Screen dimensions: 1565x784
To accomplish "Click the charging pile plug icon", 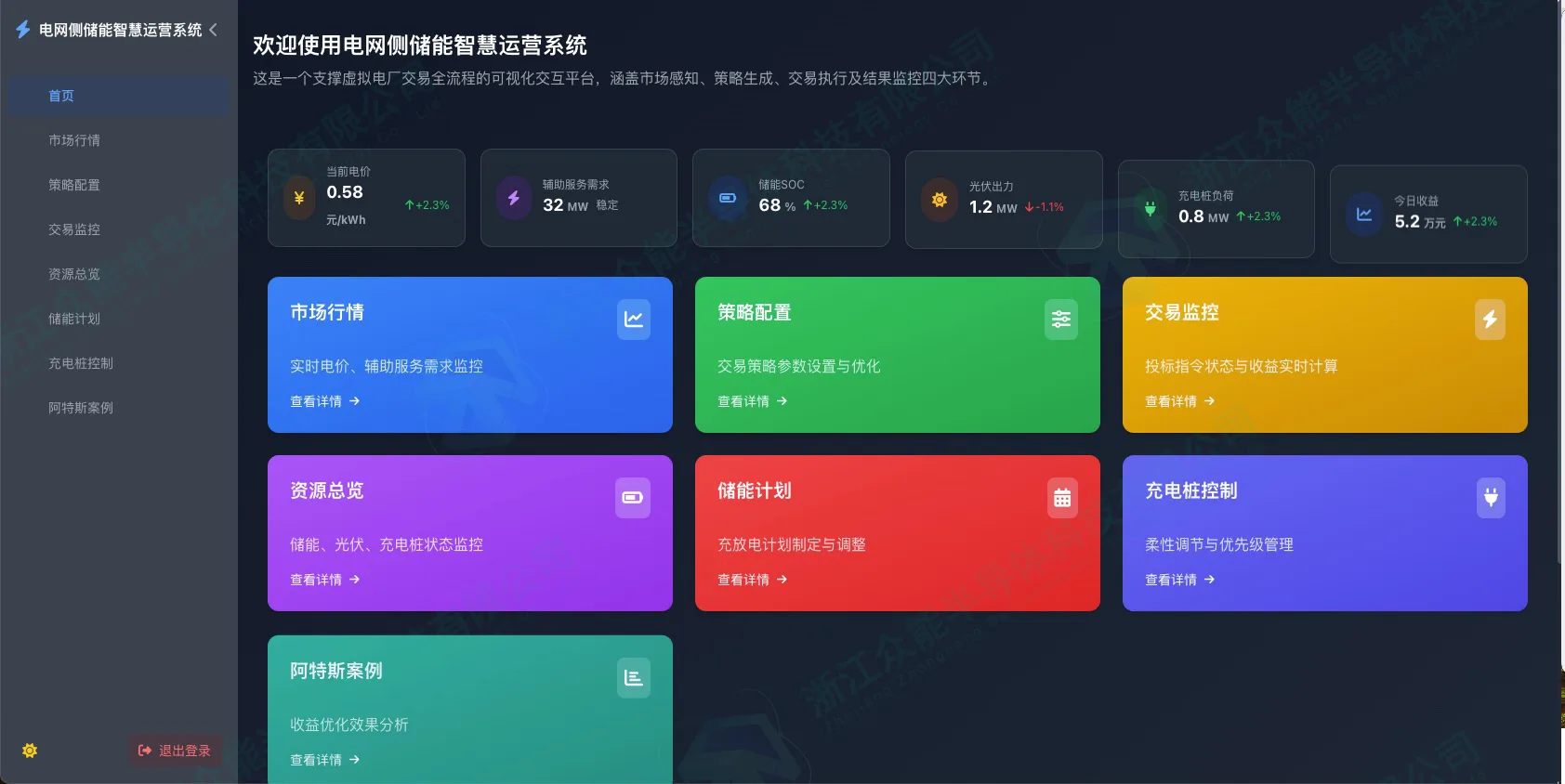I will coord(1490,498).
